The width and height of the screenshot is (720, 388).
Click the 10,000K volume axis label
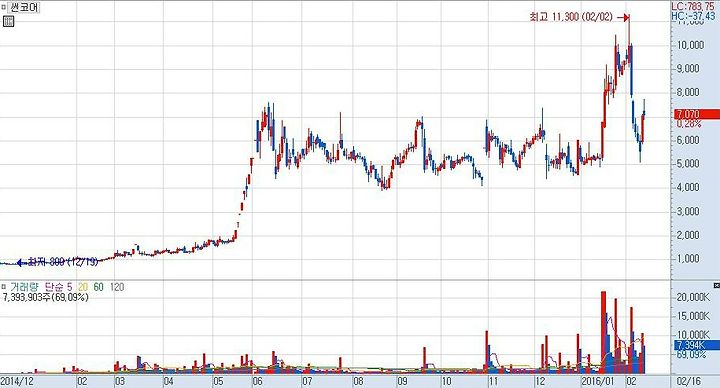pyautogui.click(x=693, y=335)
